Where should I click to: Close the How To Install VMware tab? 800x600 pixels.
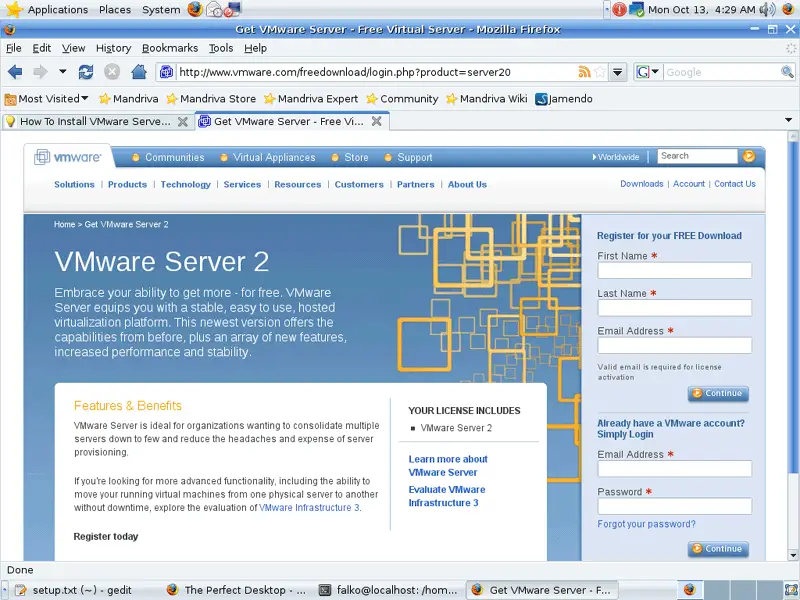[182, 121]
